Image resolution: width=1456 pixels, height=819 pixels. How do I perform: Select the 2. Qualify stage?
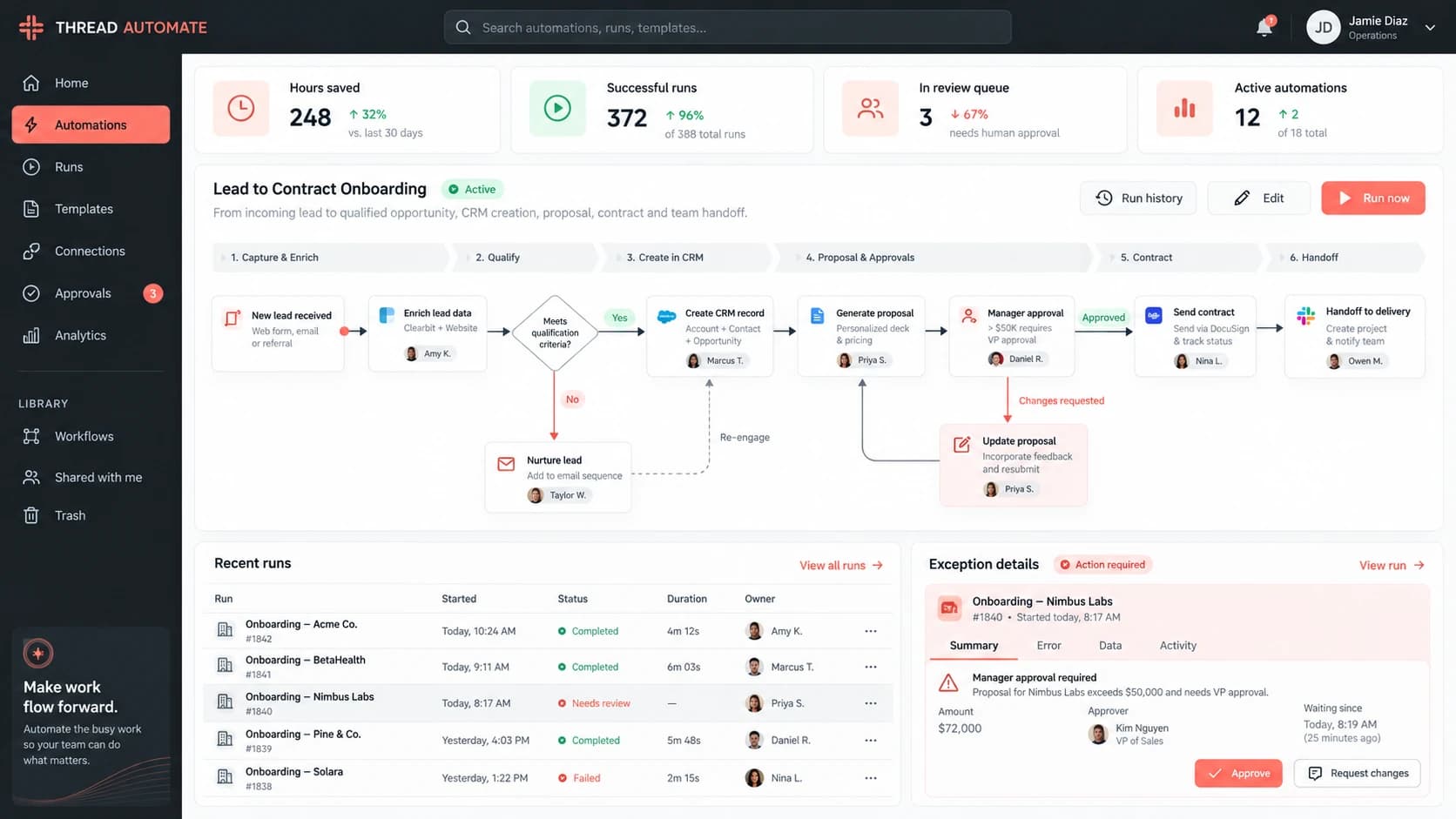(x=527, y=258)
